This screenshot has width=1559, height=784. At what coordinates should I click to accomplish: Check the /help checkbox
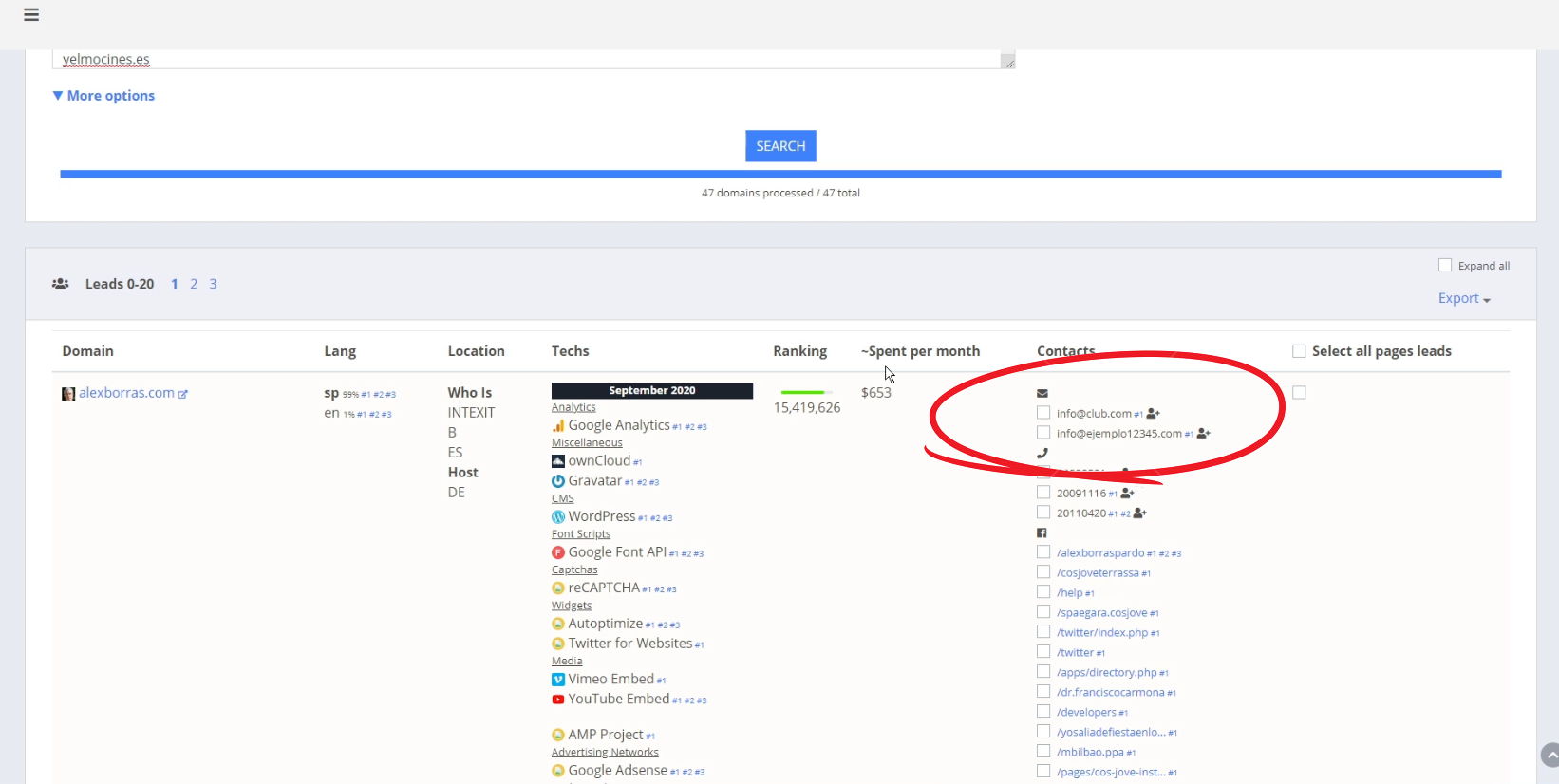[1043, 592]
